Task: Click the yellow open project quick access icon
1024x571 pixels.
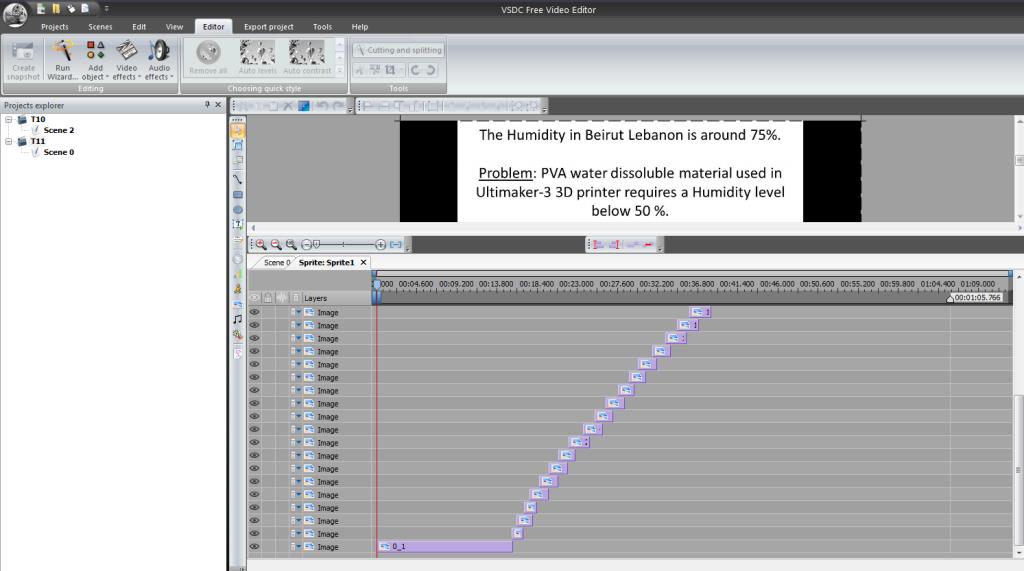Action: (56, 8)
